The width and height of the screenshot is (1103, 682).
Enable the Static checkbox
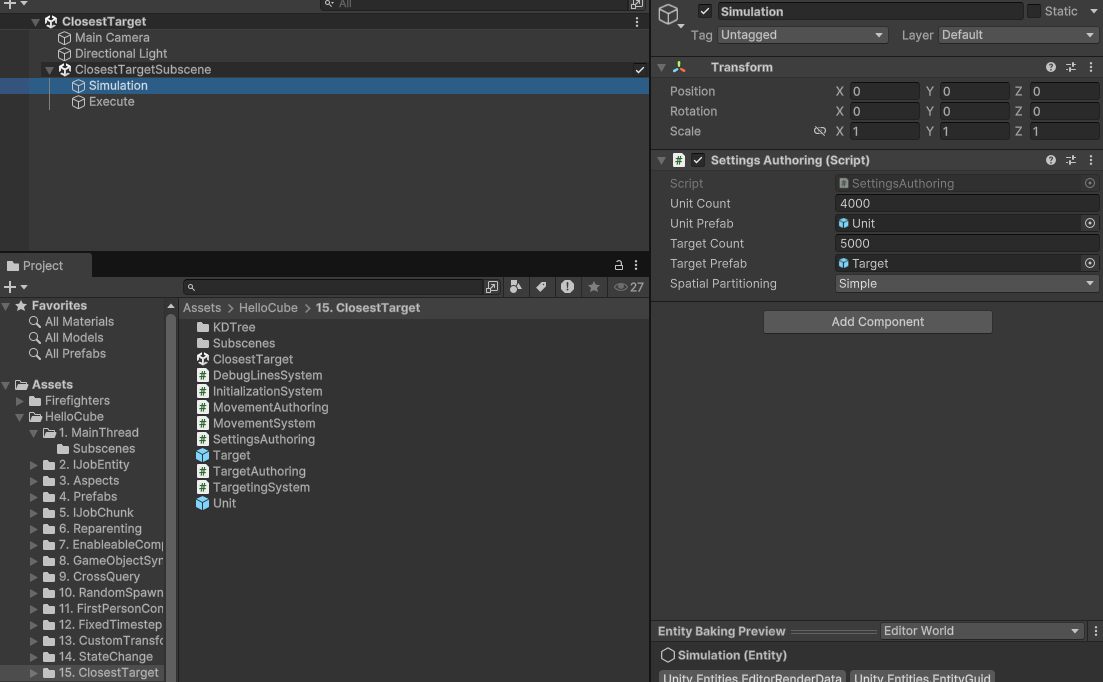coord(1033,11)
